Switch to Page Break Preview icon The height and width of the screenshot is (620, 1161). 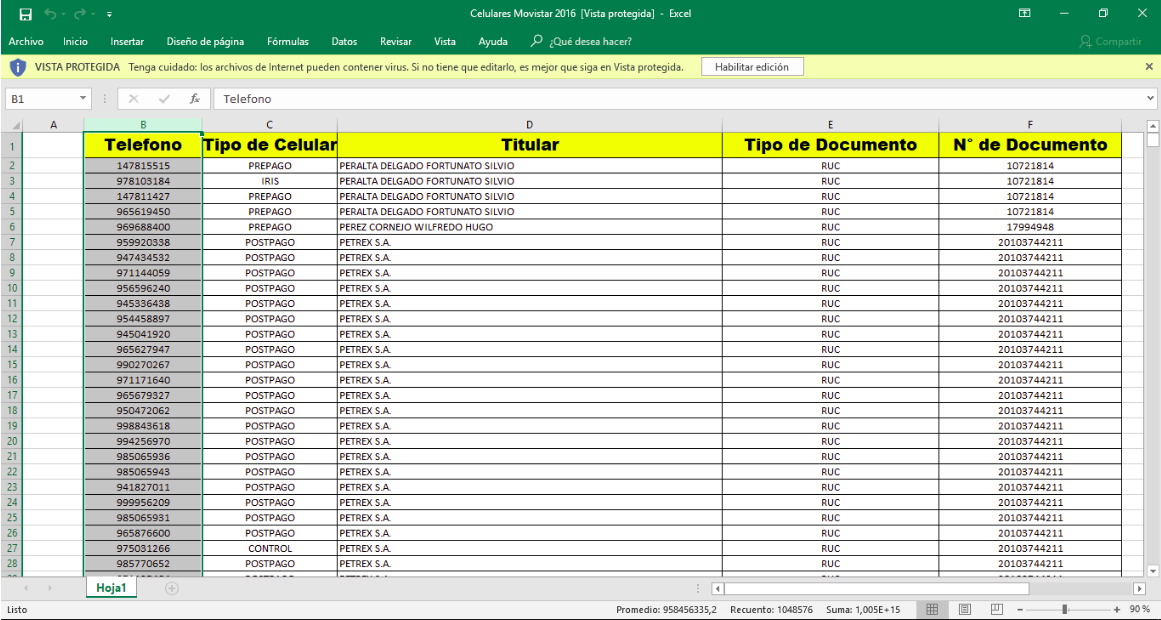tap(997, 609)
